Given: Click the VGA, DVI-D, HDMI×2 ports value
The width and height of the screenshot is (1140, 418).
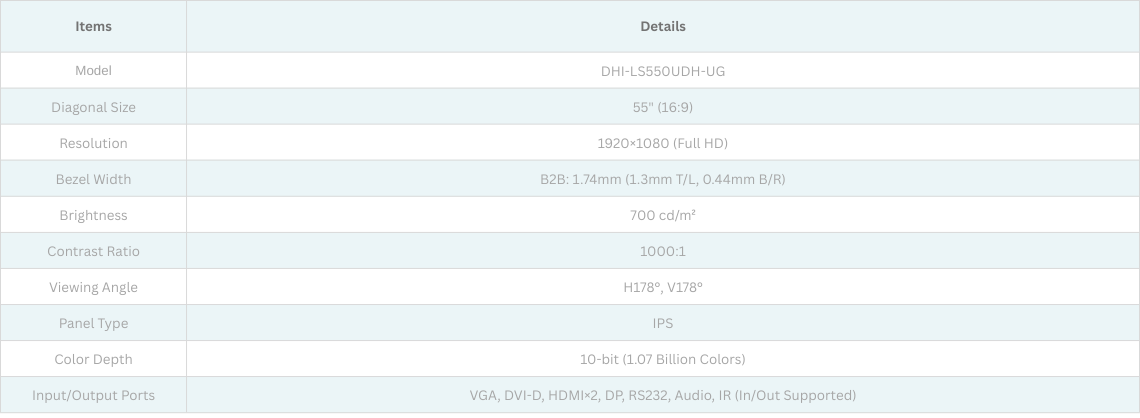Looking at the screenshot, I should pos(663,395).
